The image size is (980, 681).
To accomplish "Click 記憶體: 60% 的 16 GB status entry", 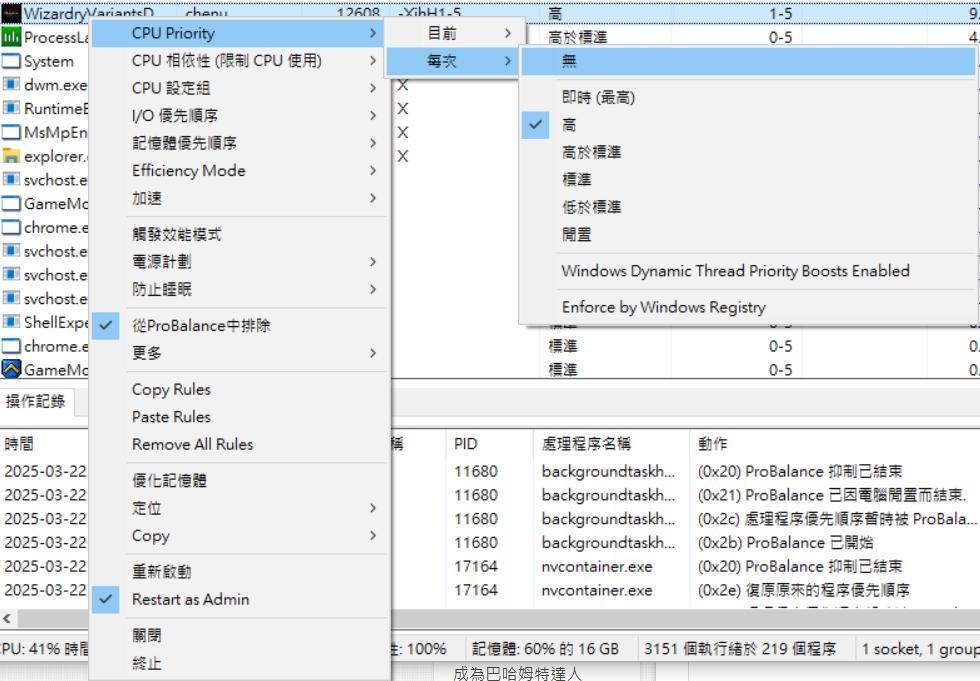I will coord(545,649).
